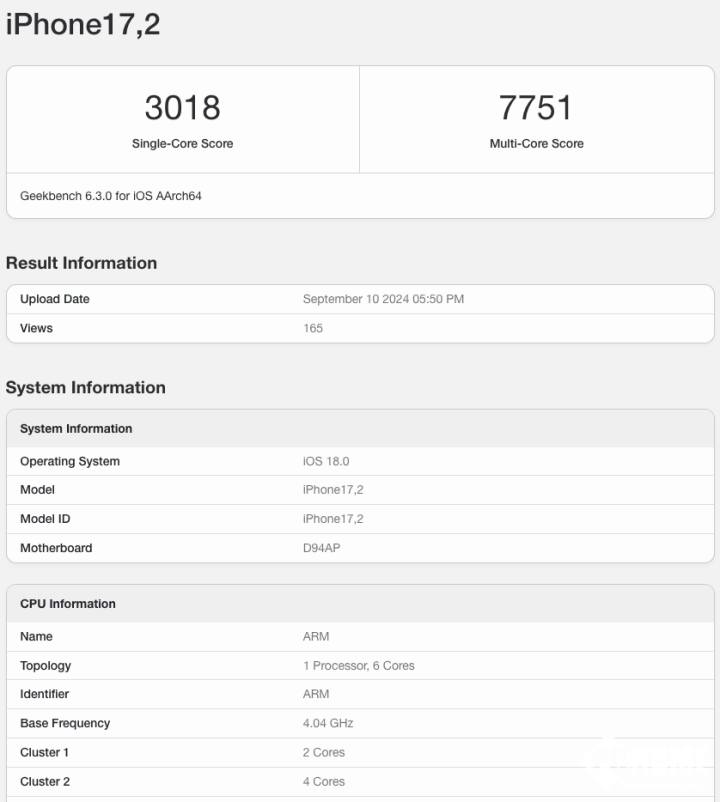720x802 pixels.
Task: Click the Topology label
Action: (46, 666)
